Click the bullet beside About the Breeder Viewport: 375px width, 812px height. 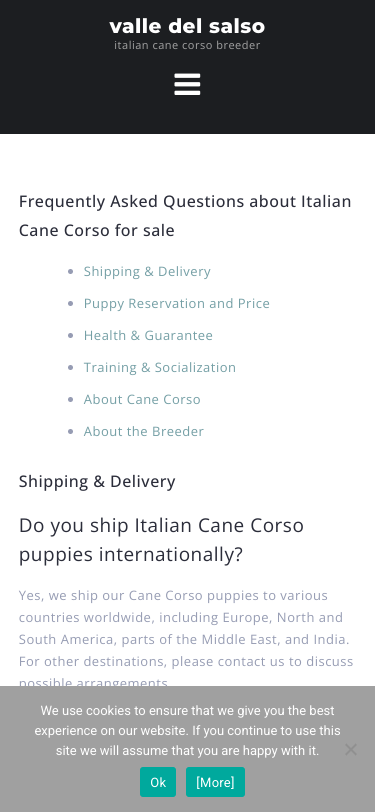pos(71,432)
